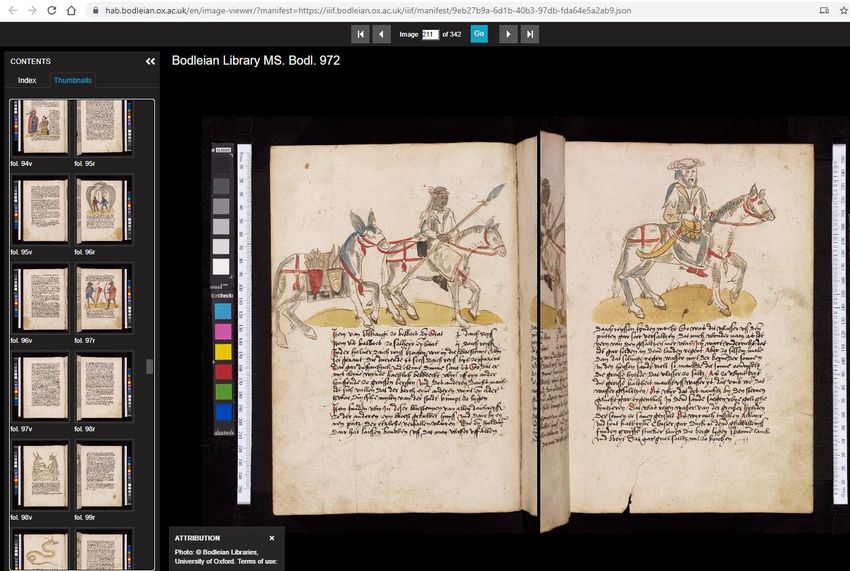
Task: Switch to the Index tab
Action: click(27, 80)
